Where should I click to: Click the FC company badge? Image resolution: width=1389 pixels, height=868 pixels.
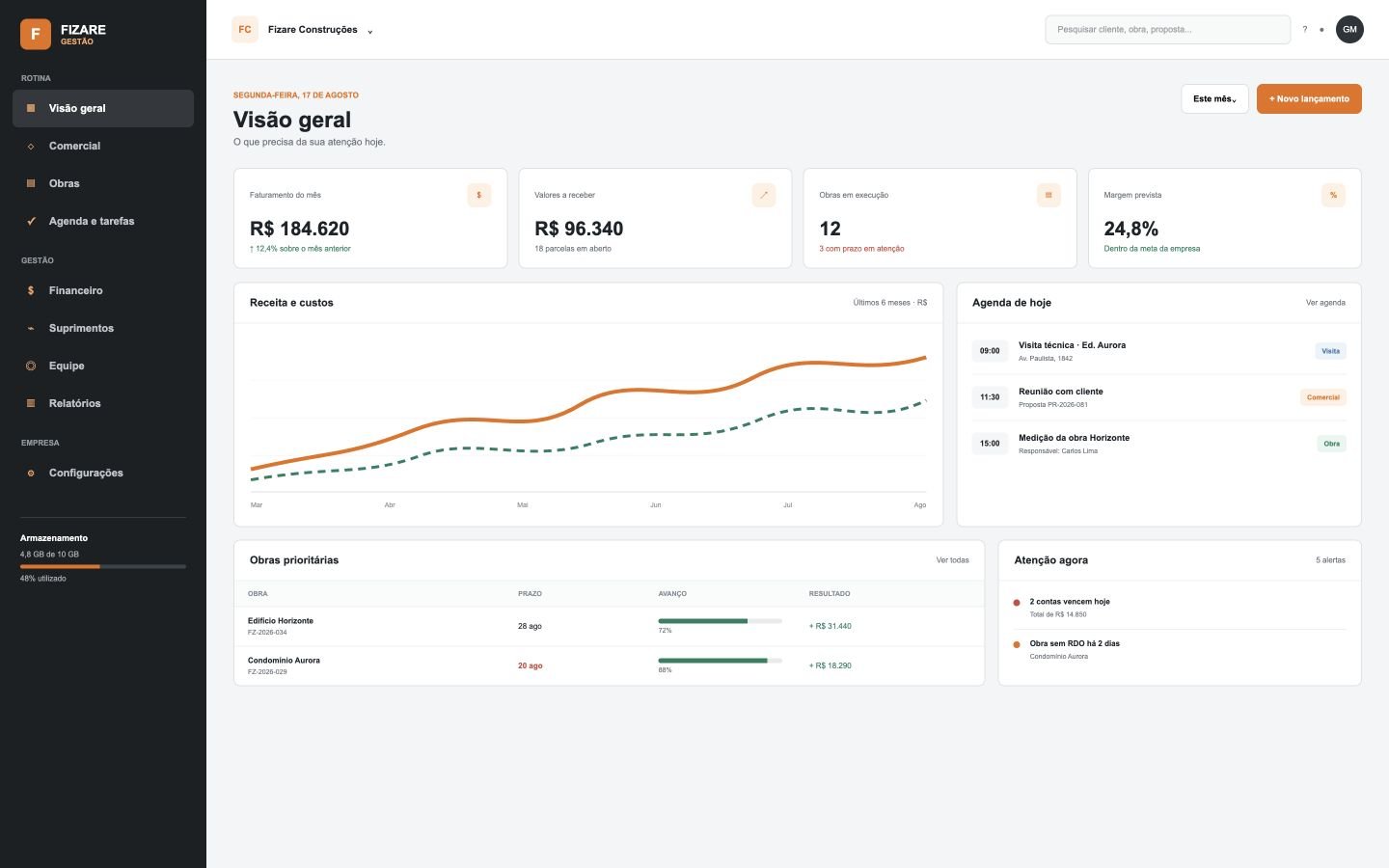[x=245, y=30]
